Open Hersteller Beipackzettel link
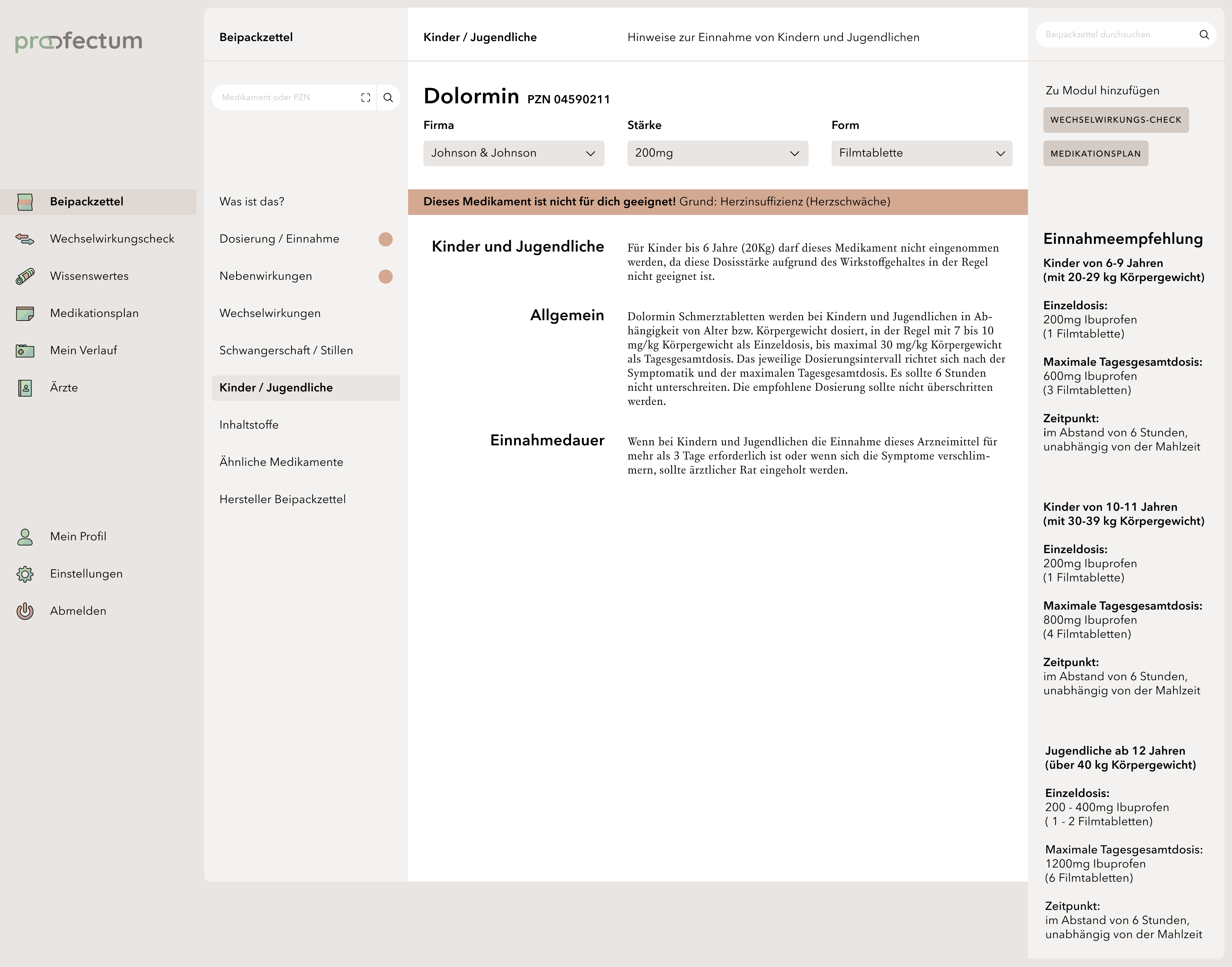The width and height of the screenshot is (1232, 967). (x=282, y=499)
